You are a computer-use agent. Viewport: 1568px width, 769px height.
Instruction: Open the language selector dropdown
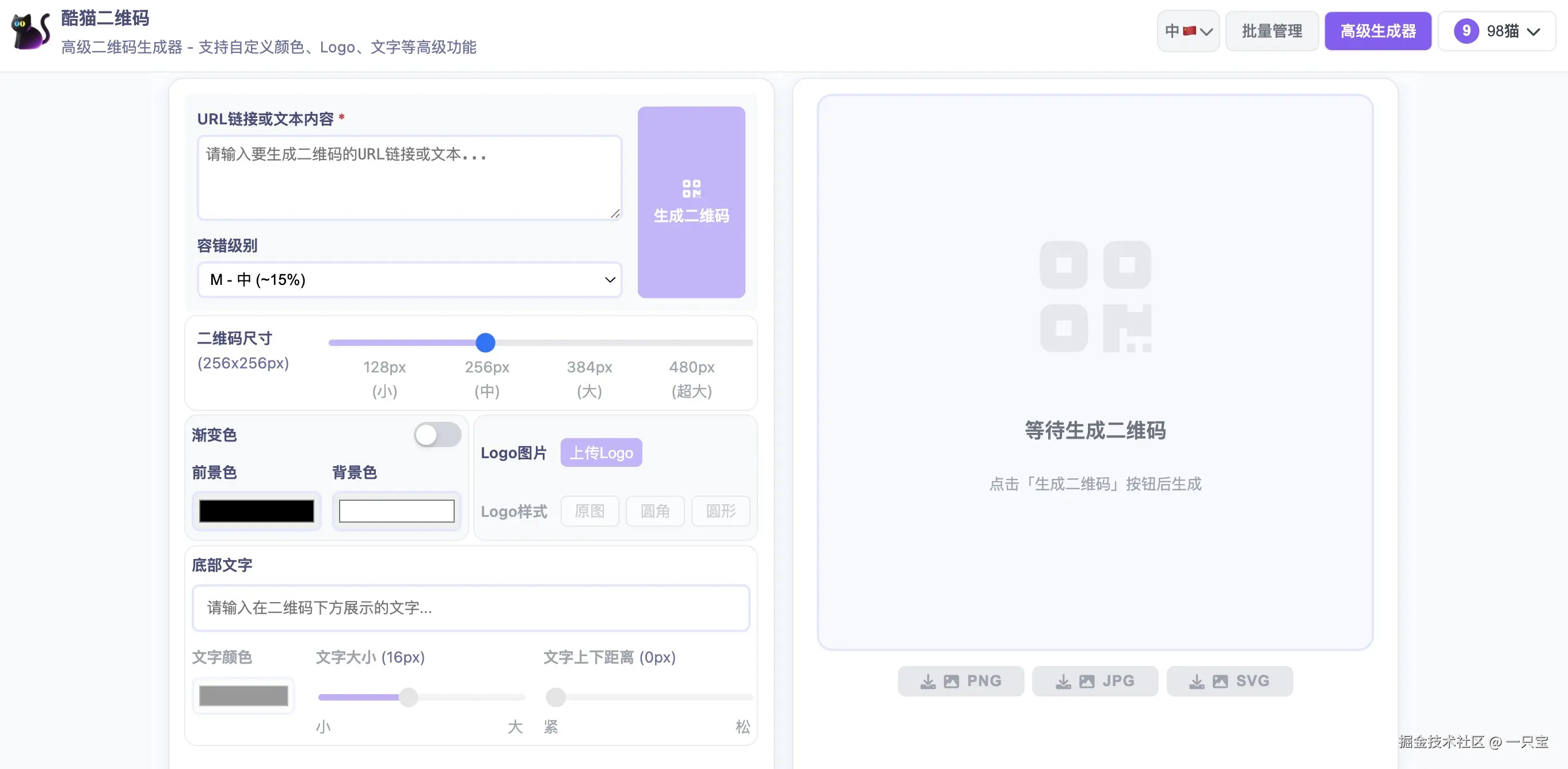[x=1206, y=32]
